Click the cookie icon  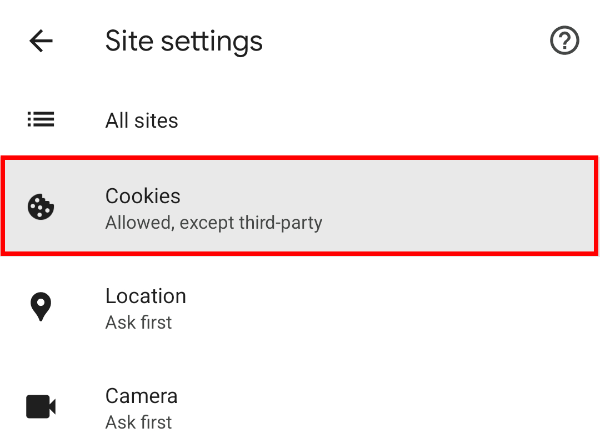coord(41,207)
